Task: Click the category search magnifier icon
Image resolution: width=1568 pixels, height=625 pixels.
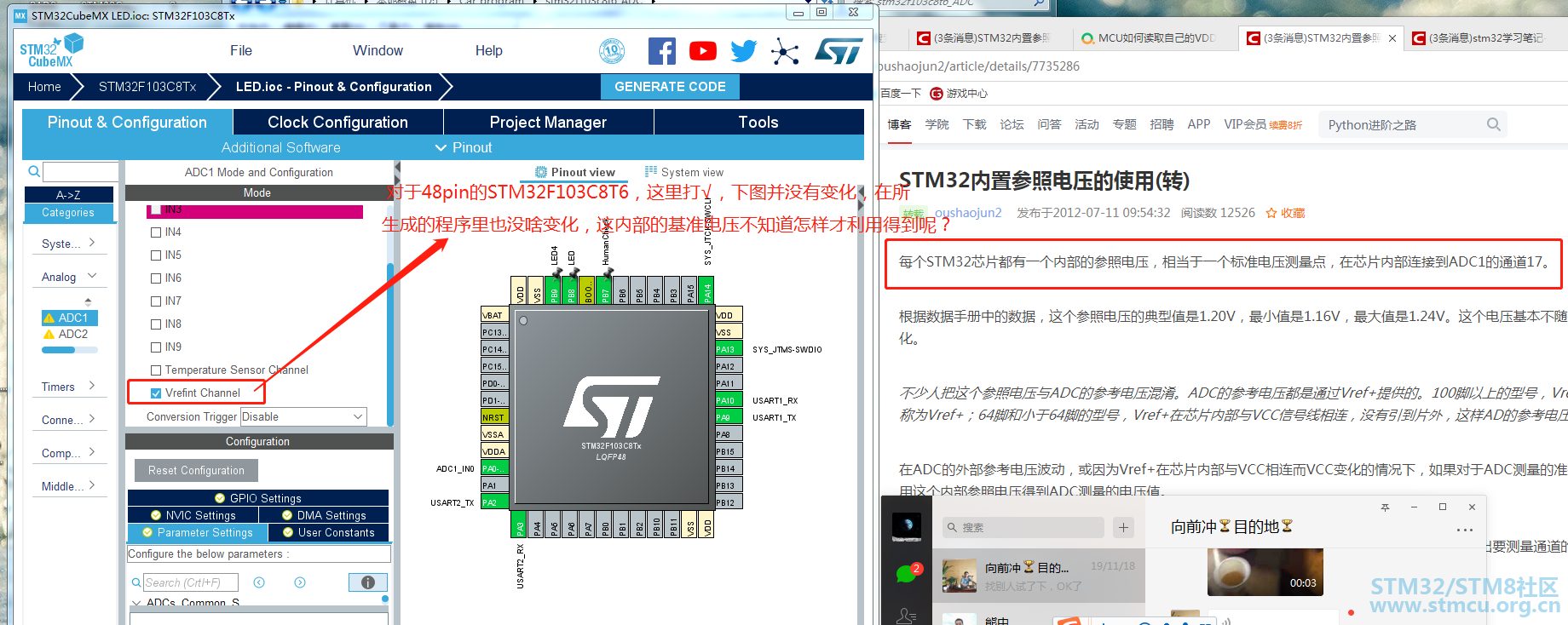Action: tap(34, 171)
